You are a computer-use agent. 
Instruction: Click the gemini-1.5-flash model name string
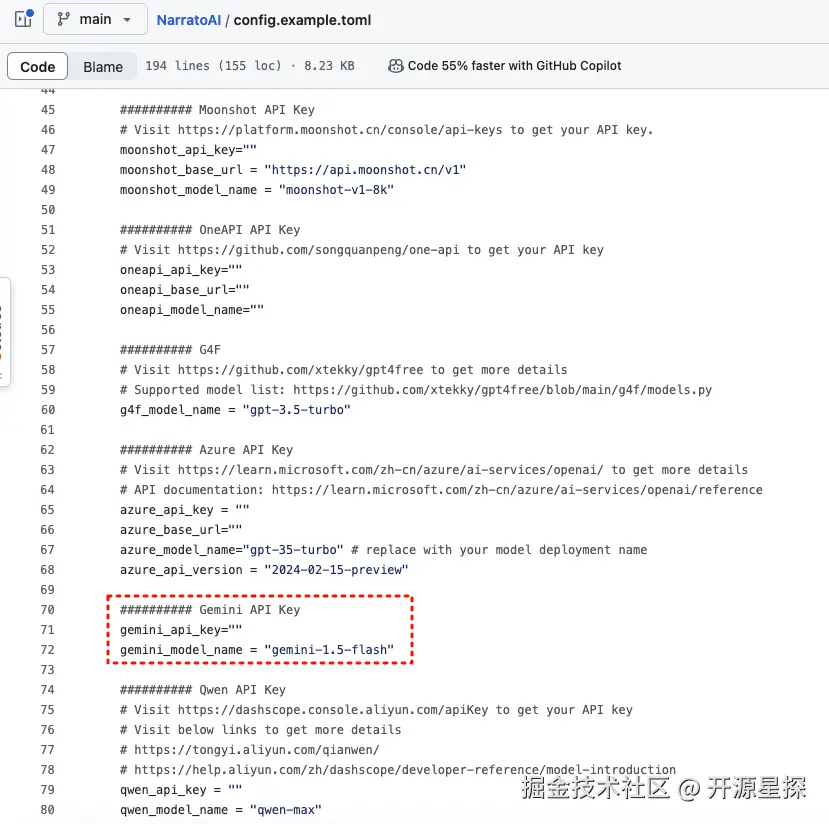tap(329, 650)
